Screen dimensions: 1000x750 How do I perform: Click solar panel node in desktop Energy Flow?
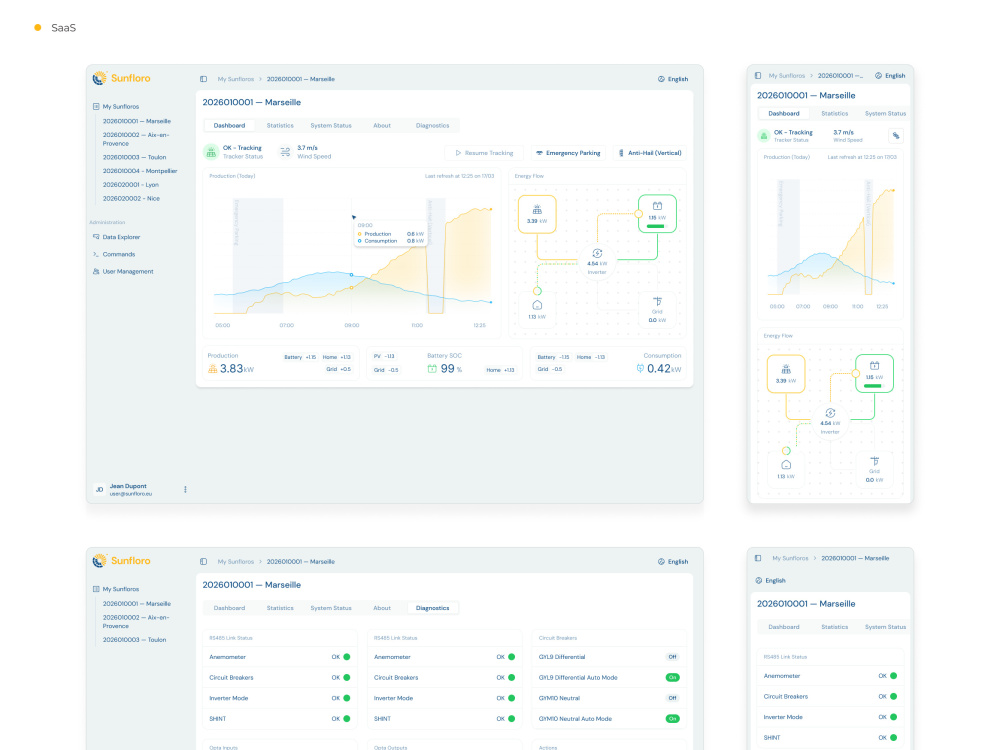coord(537,214)
